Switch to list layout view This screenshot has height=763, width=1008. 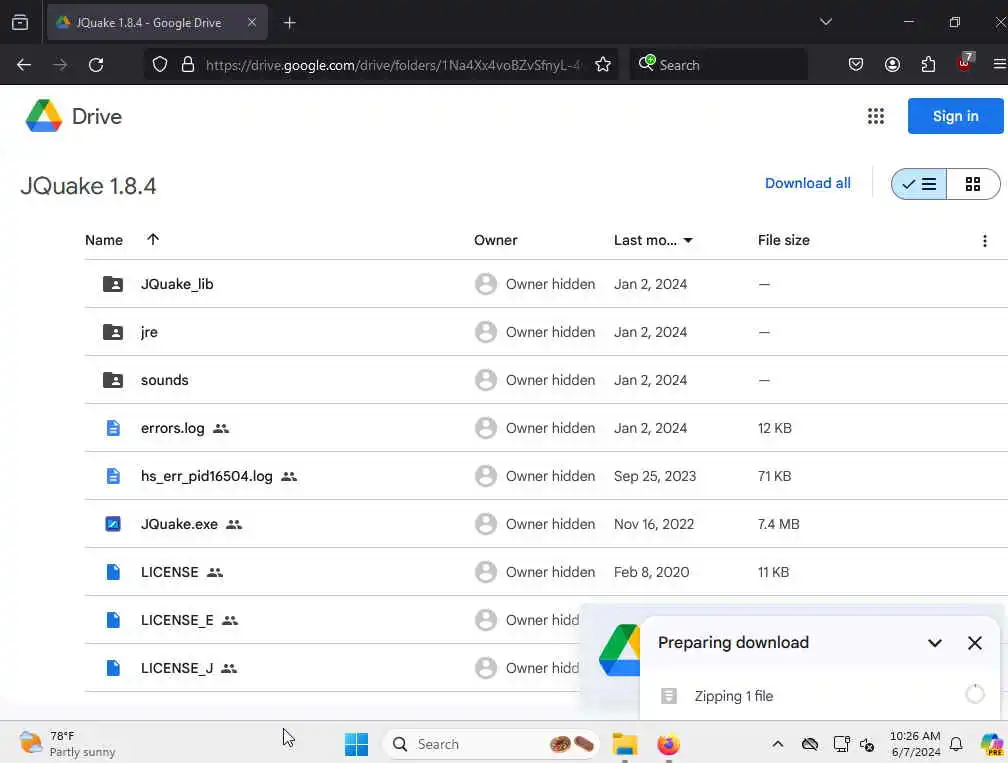(x=919, y=184)
